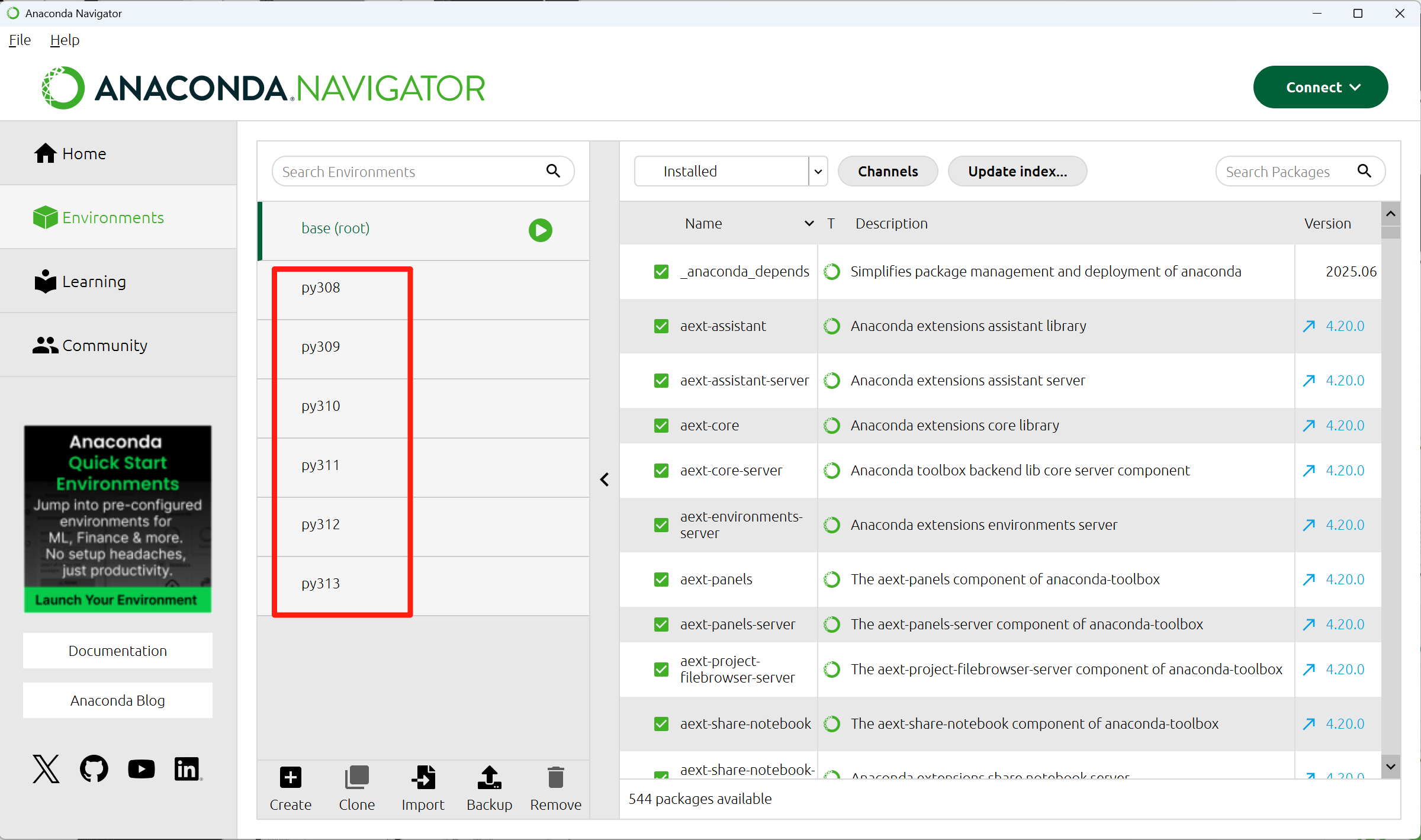1421x840 pixels.
Task: Select the py312 environment
Action: click(424, 527)
